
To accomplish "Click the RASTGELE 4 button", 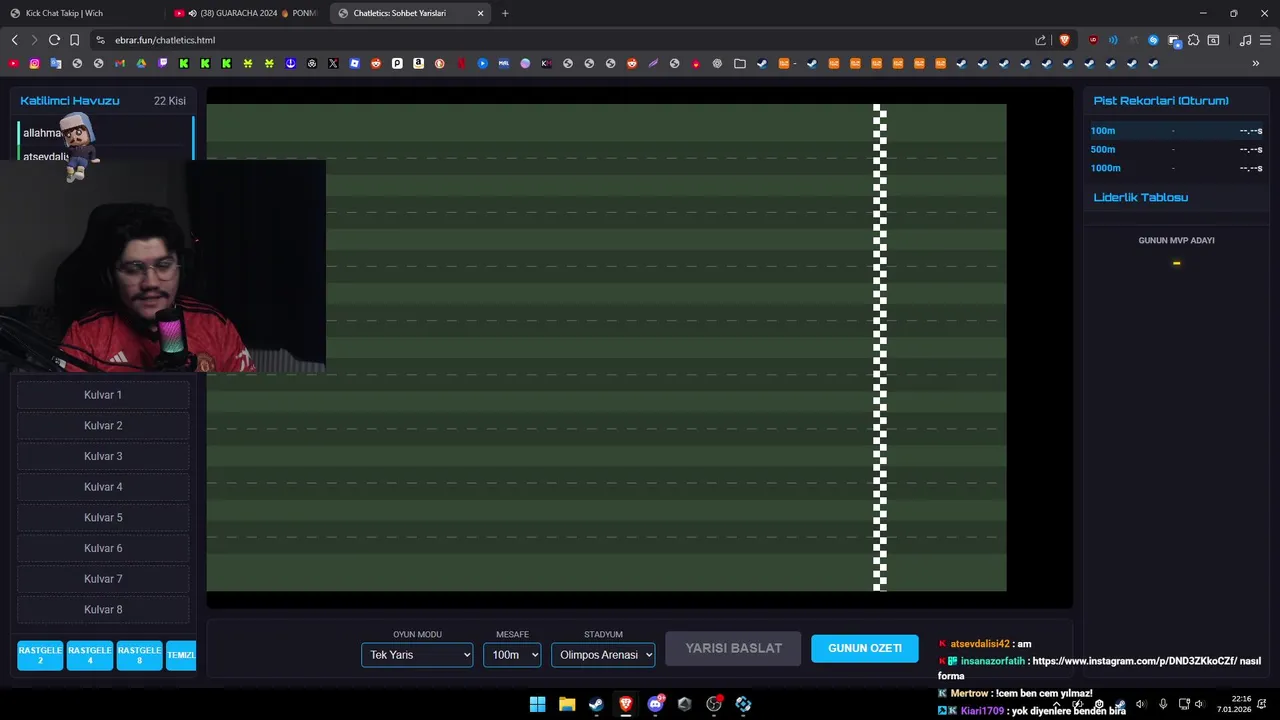I will [90, 655].
